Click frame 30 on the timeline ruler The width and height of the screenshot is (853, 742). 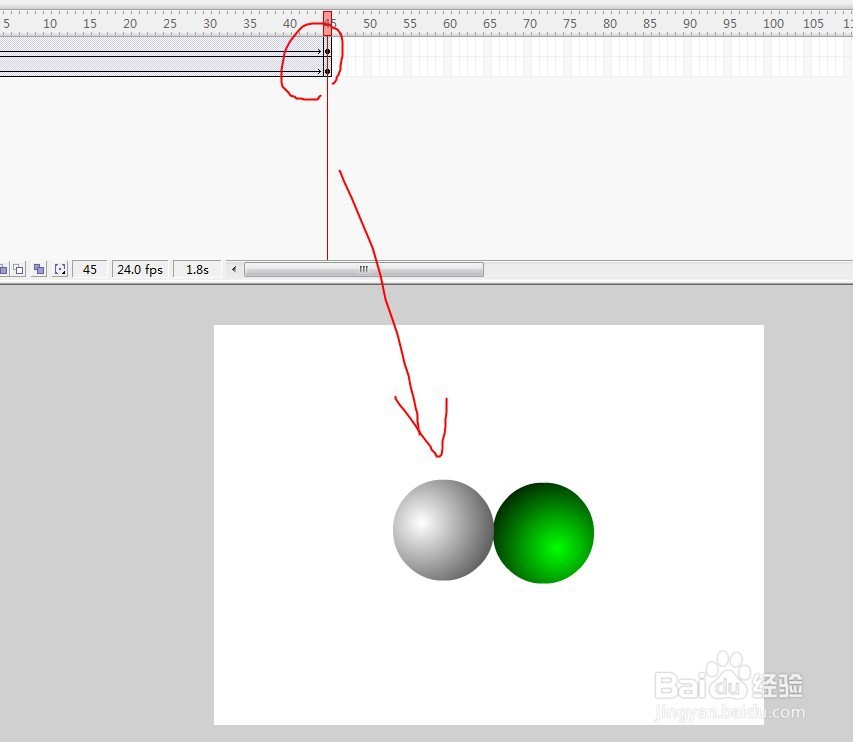[210, 23]
